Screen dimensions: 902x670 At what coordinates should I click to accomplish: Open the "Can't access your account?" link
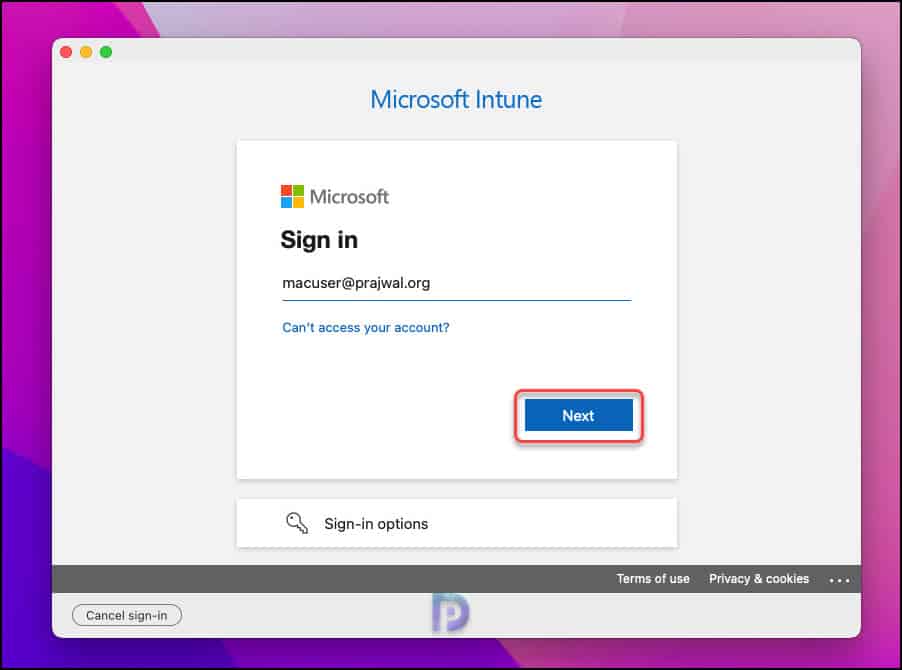click(x=365, y=328)
